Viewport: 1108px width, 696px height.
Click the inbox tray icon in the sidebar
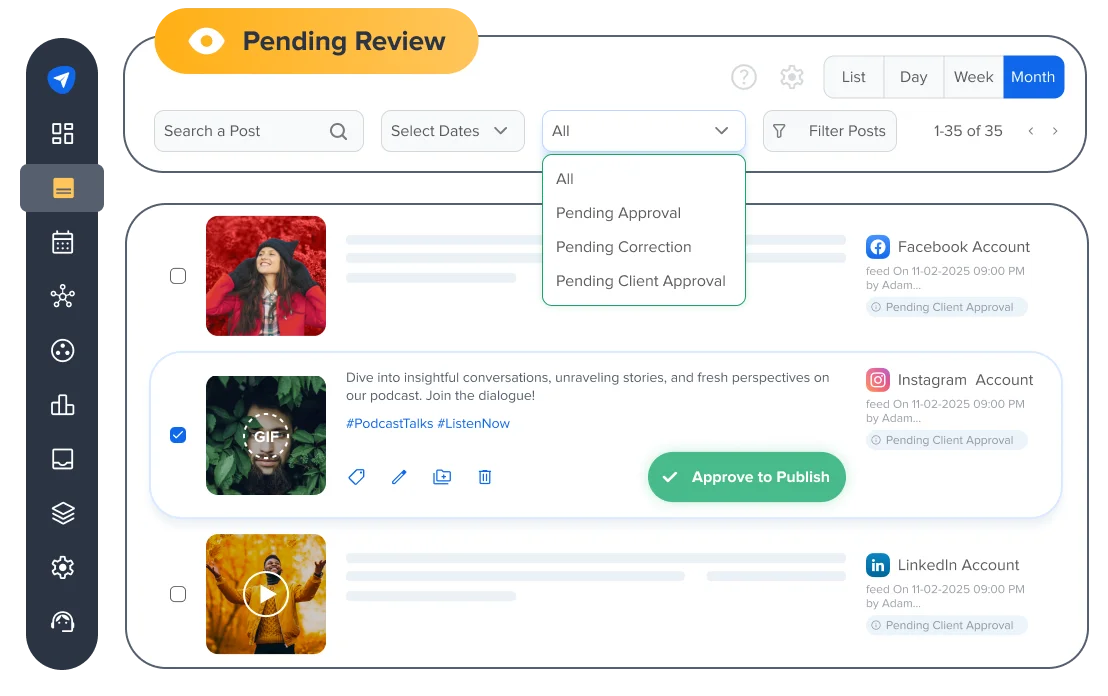pyautogui.click(x=63, y=459)
